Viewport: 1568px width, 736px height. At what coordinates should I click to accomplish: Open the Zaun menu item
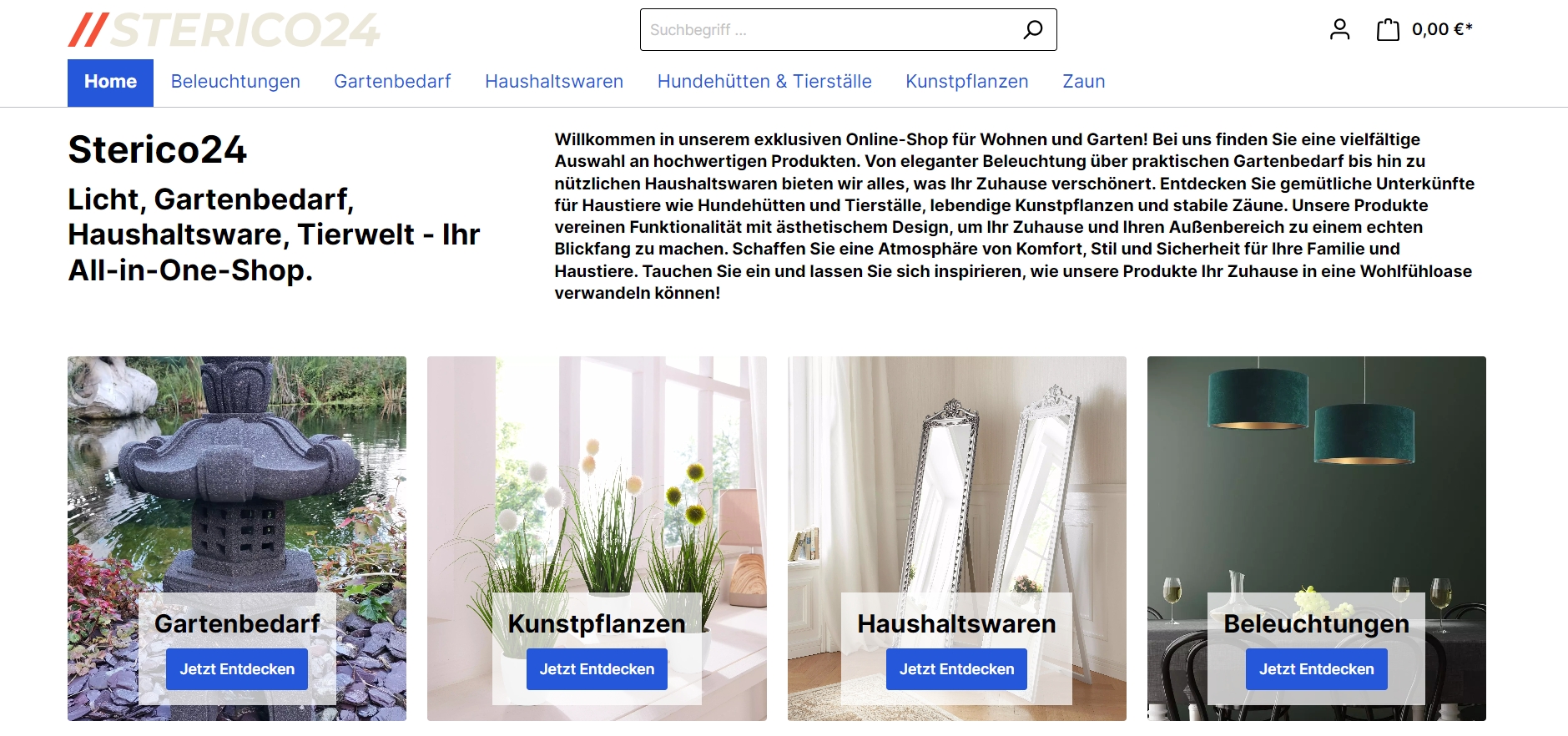pos(1084,82)
